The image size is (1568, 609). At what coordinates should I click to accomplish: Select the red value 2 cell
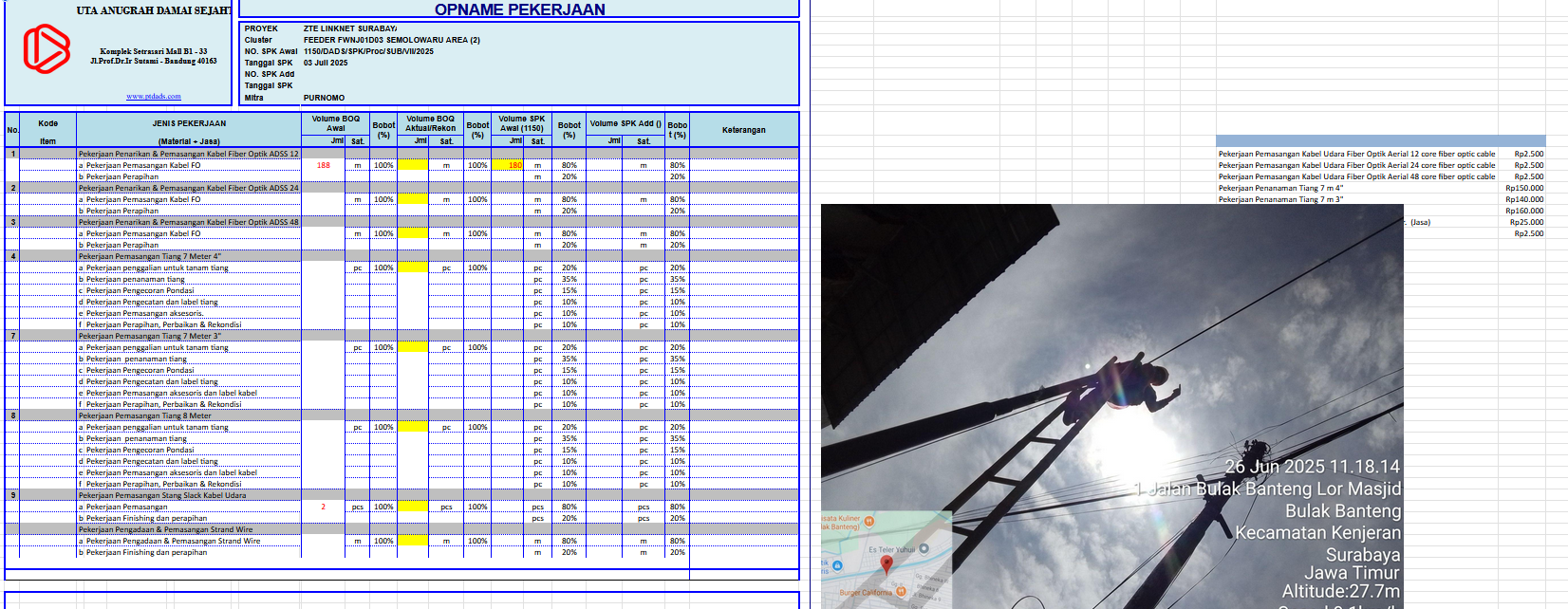coord(323,507)
